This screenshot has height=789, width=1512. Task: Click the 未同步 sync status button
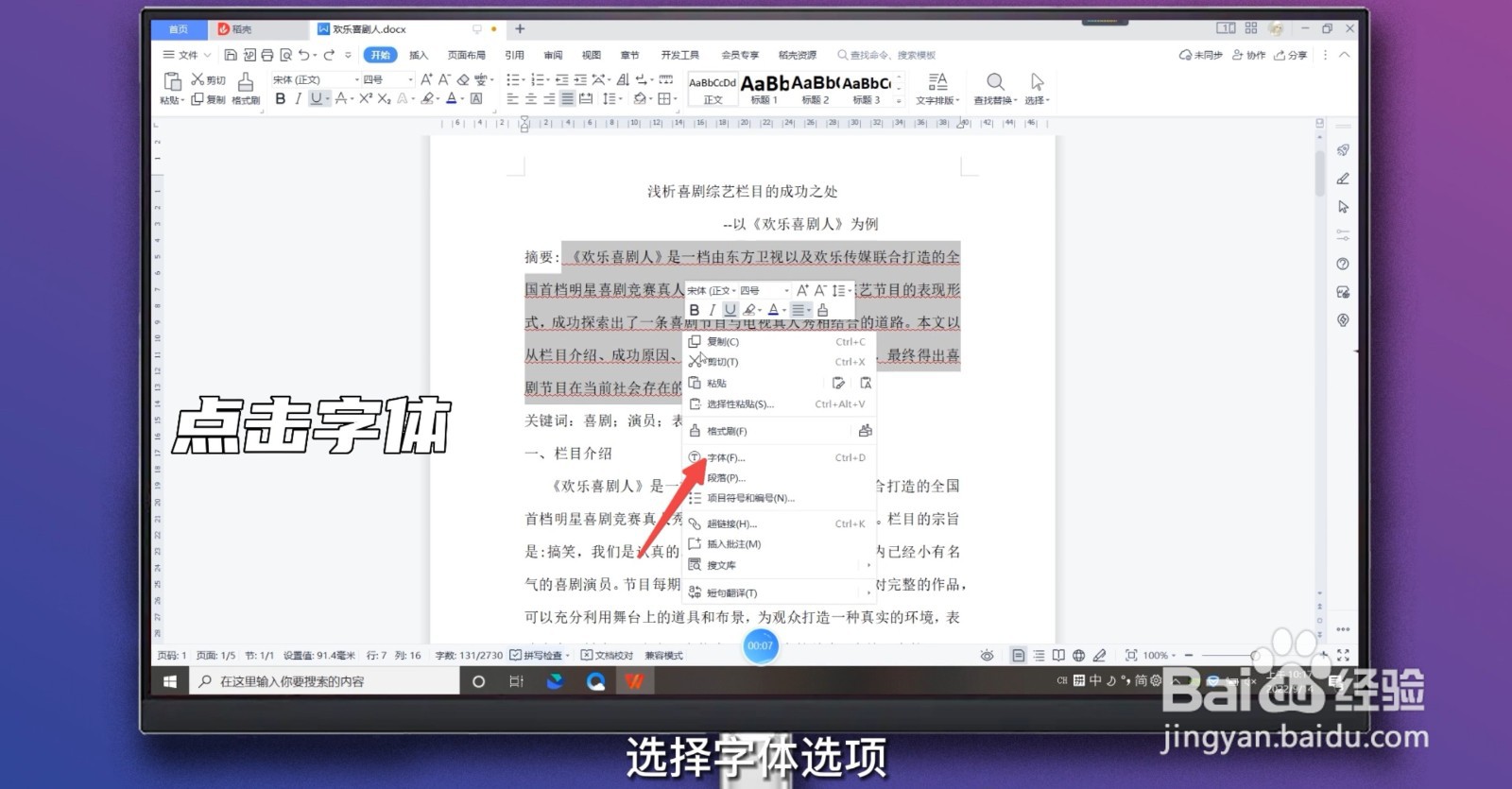[x=1200, y=55]
